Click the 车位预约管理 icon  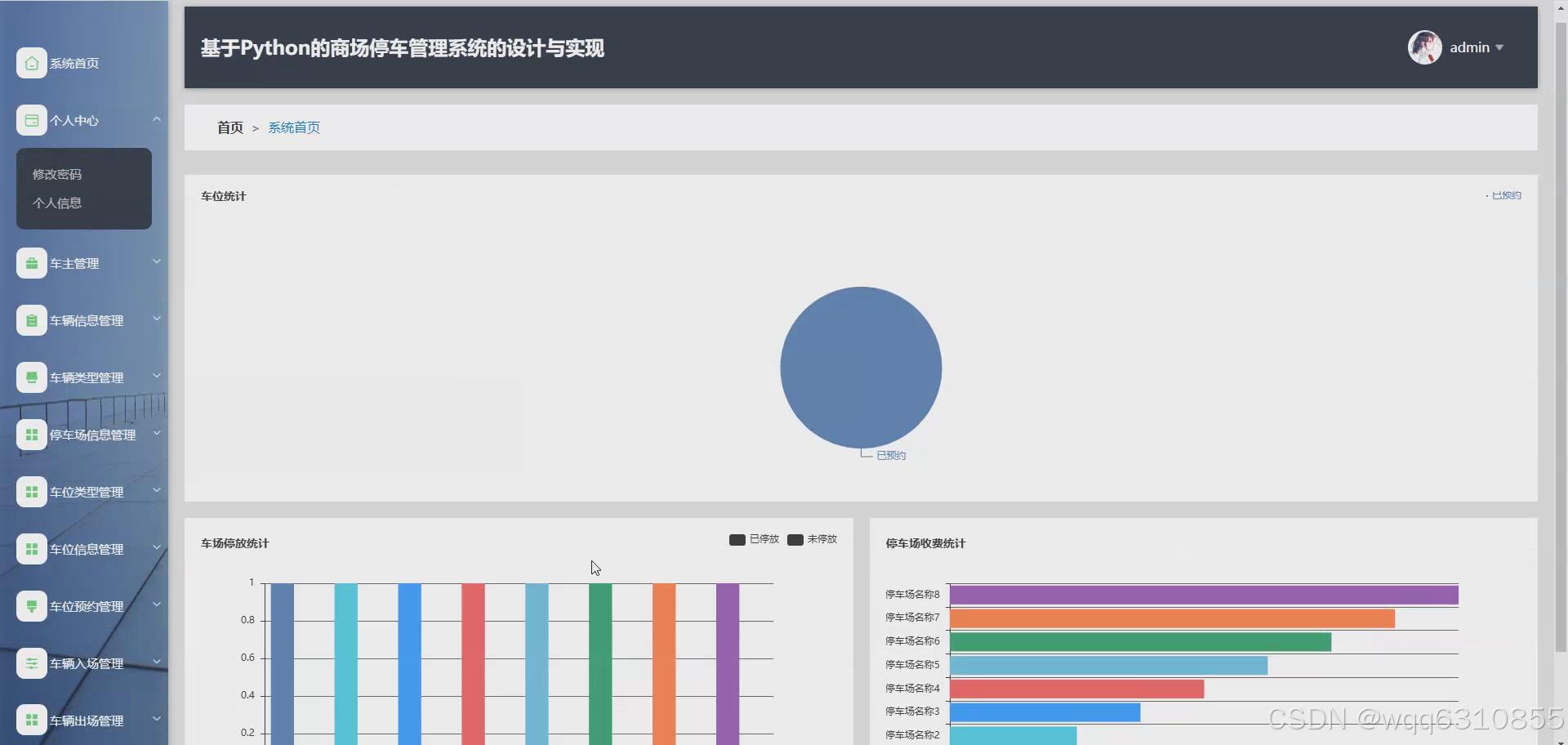[x=31, y=606]
